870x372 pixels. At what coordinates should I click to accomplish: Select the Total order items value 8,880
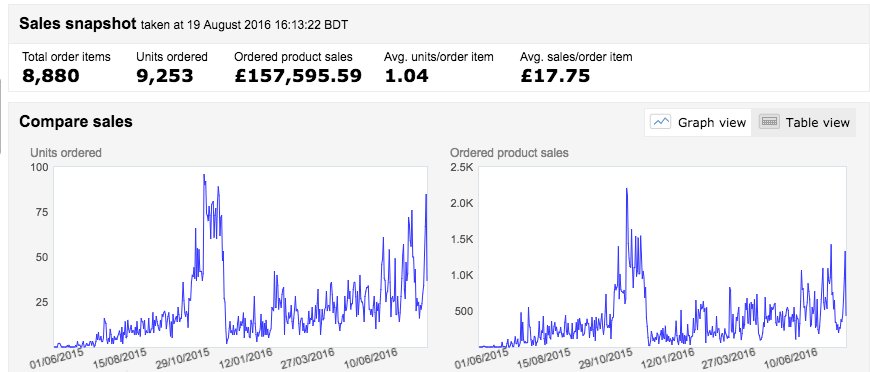point(50,76)
